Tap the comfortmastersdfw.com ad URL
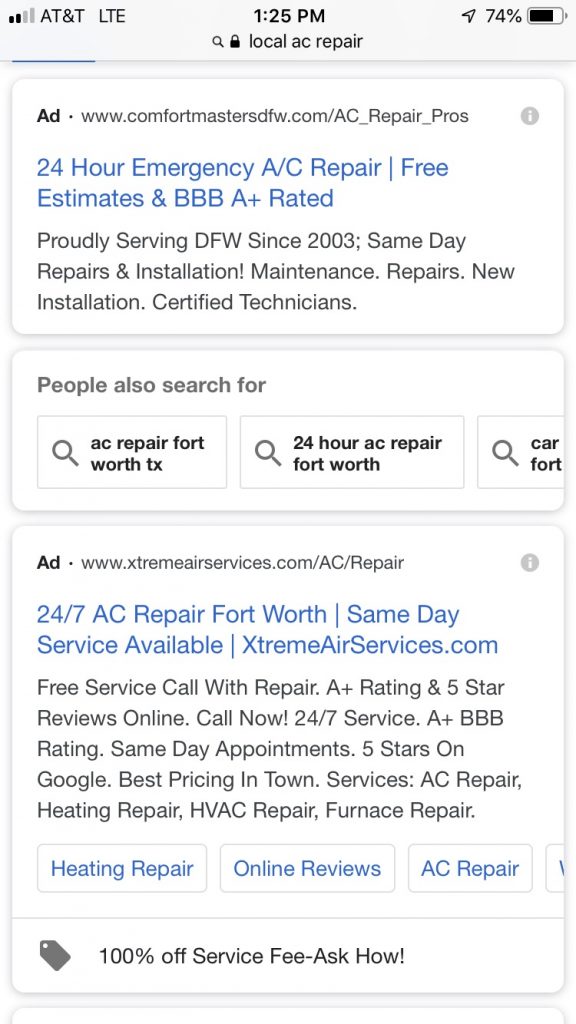576x1024 pixels. pos(274,116)
